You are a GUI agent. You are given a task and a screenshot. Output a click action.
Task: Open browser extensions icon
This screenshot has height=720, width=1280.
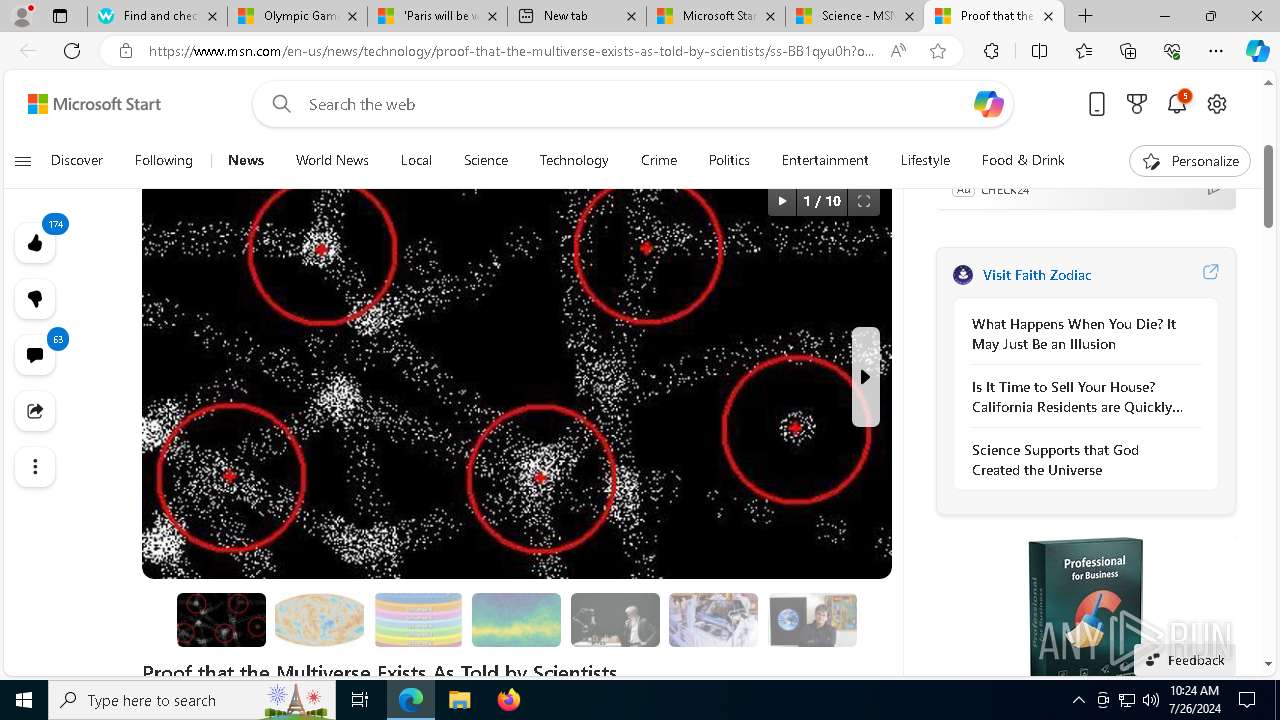click(991, 51)
